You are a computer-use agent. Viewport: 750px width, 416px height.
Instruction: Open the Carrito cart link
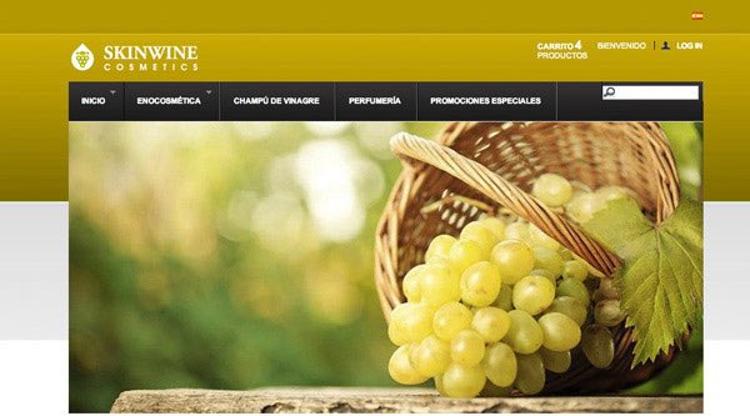coord(555,46)
